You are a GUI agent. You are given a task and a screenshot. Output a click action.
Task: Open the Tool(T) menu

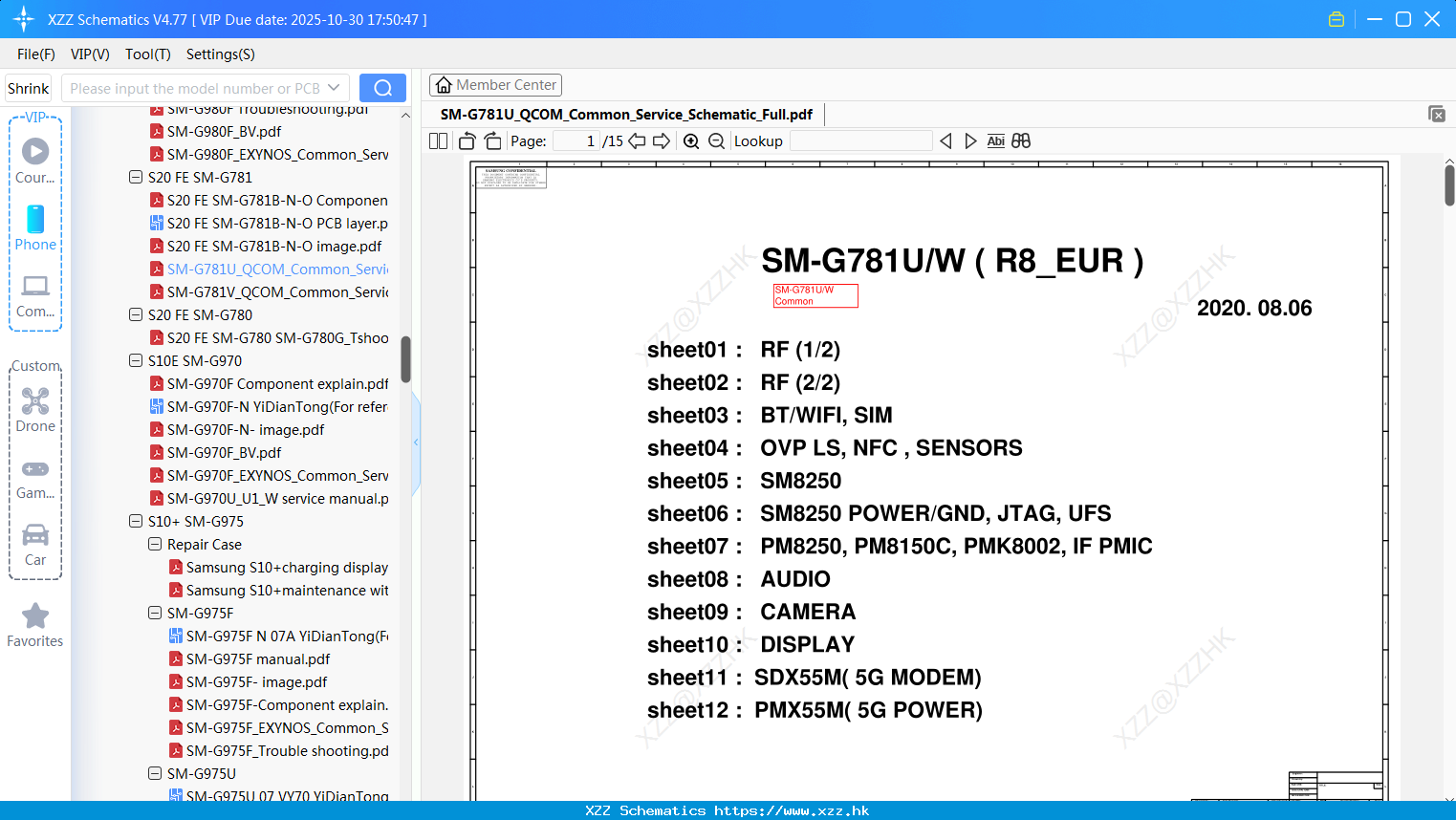coord(148,54)
